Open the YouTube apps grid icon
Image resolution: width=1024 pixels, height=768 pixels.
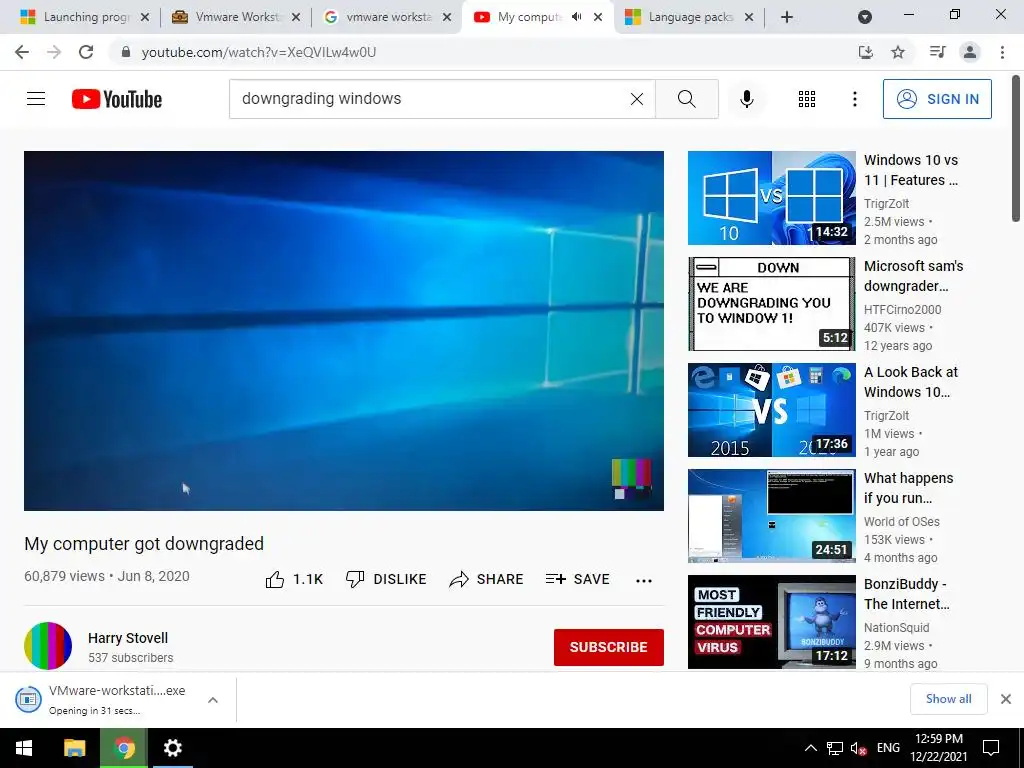[807, 99]
